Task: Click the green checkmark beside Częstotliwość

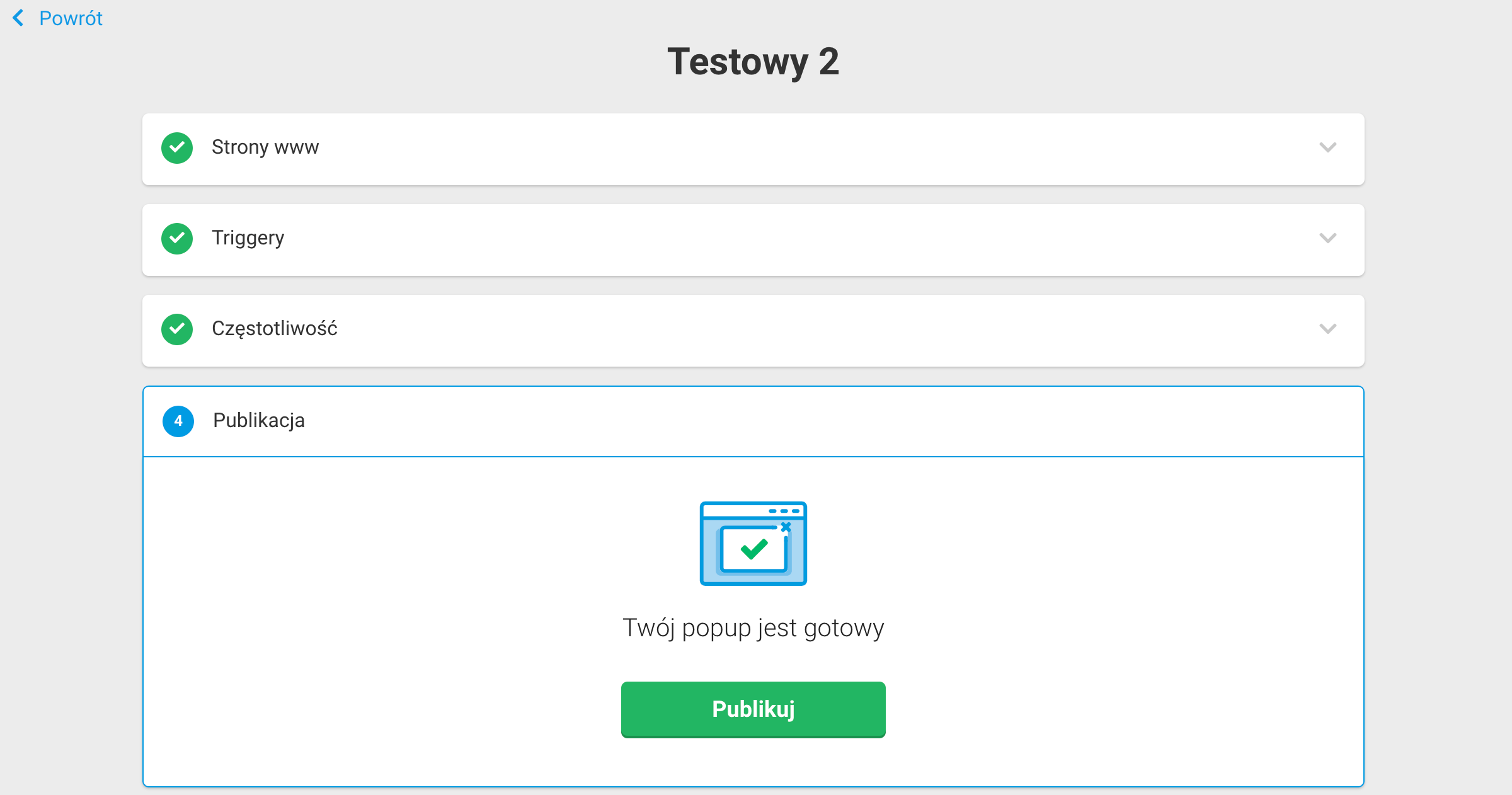Action: [x=177, y=329]
